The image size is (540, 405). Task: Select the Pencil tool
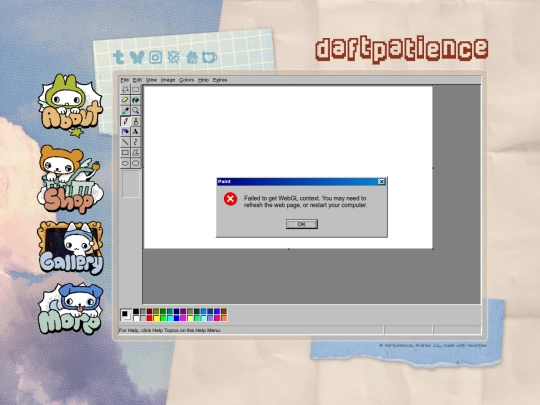click(x=125, y=121)
